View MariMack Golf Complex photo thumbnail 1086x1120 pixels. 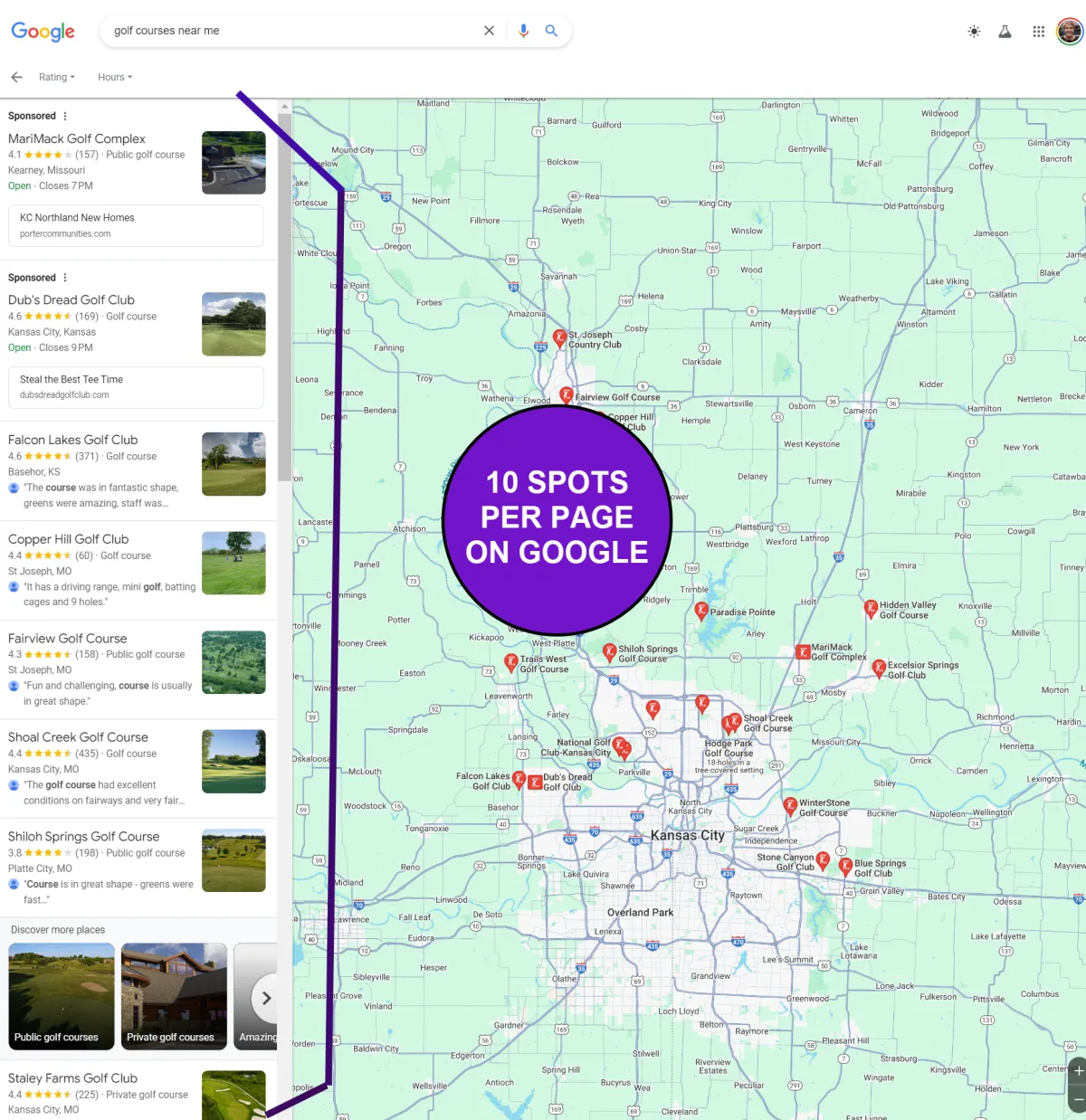point(233,163)
